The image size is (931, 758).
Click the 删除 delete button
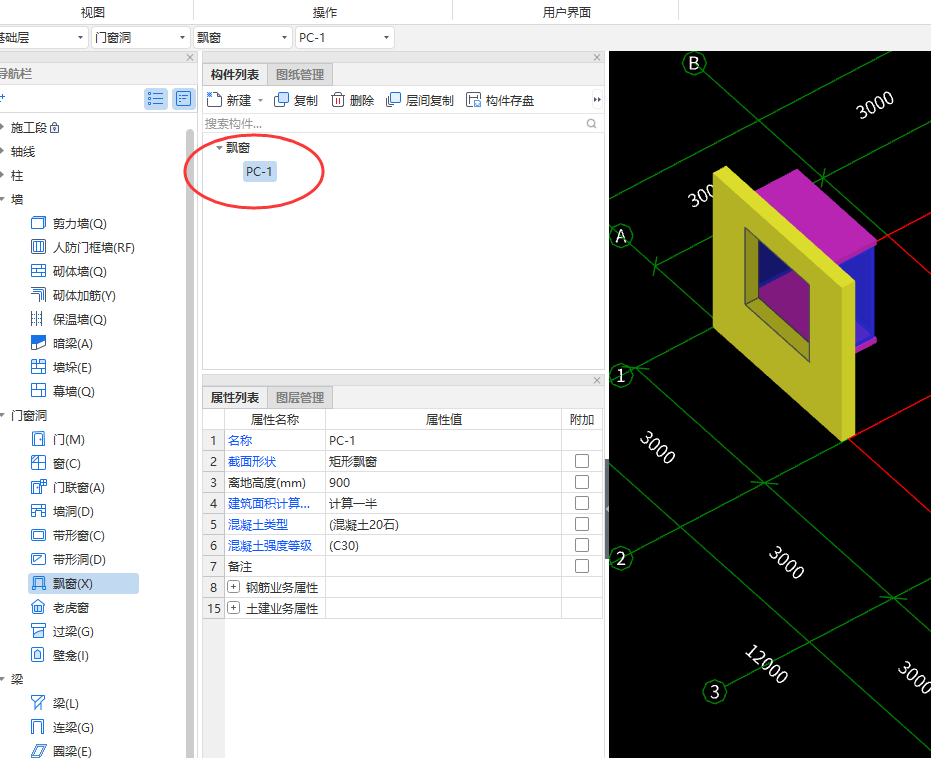[x=352, y=100]
